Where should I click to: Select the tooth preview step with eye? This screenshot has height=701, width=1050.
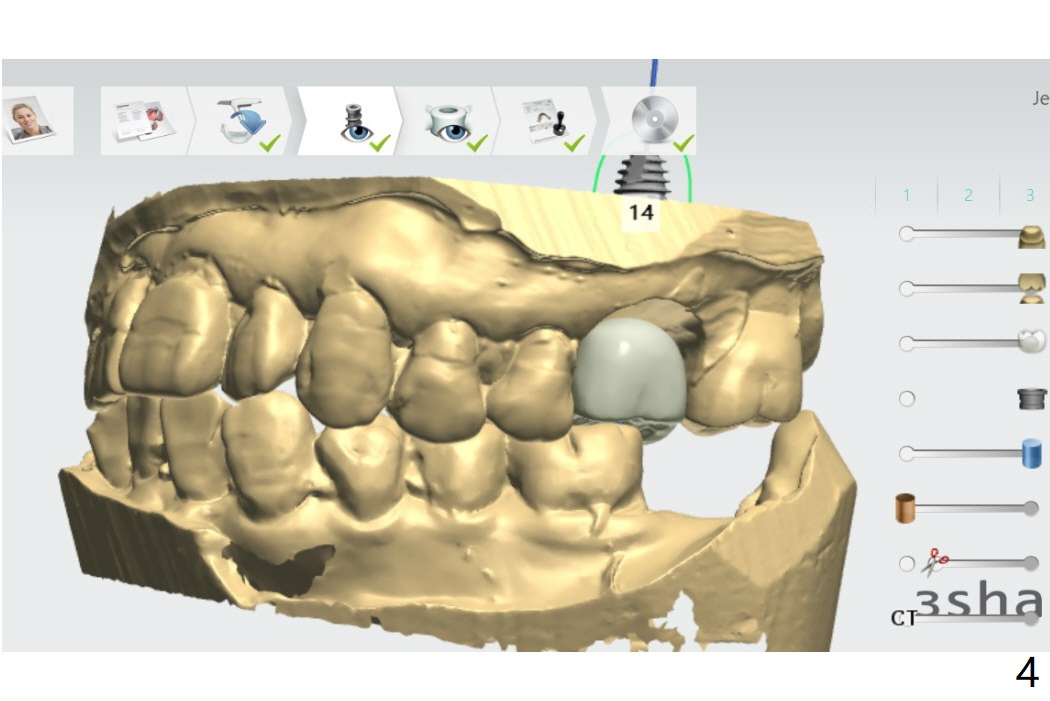pos(447,121)
